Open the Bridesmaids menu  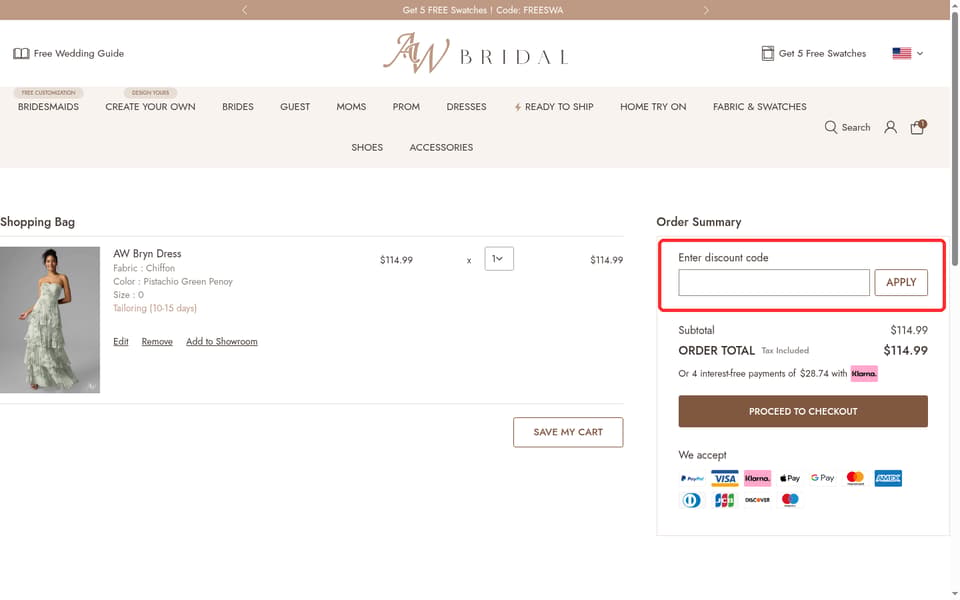(x=48, y=107)
